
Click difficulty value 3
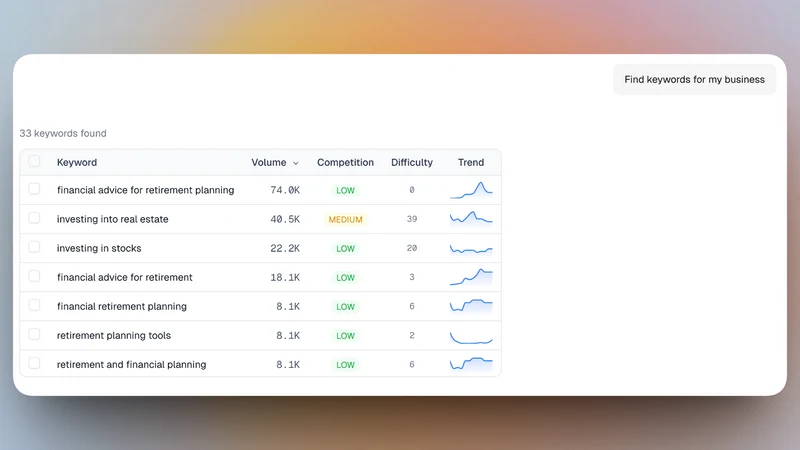[412, 277]
